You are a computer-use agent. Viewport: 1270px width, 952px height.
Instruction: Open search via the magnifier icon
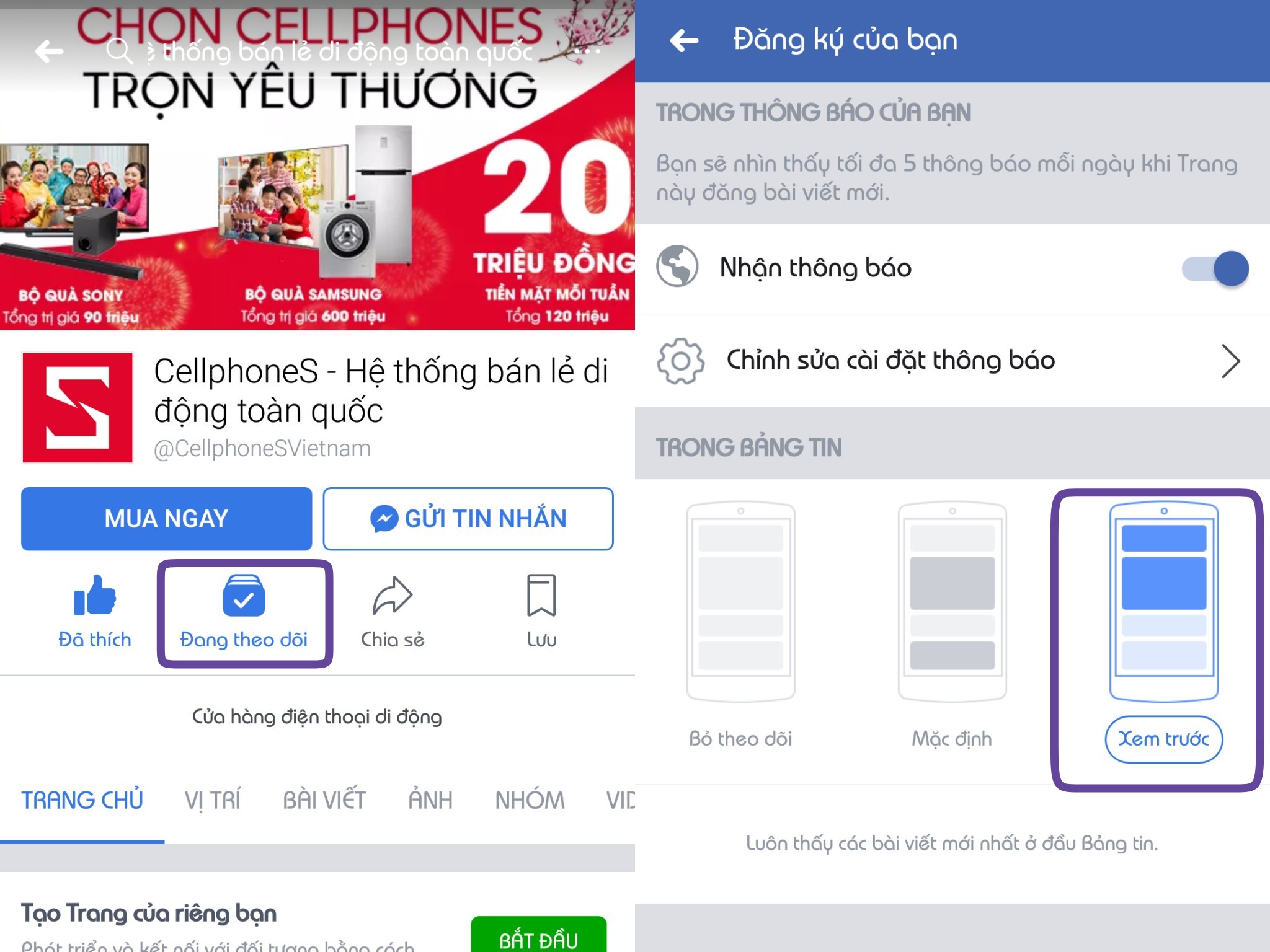119,51
